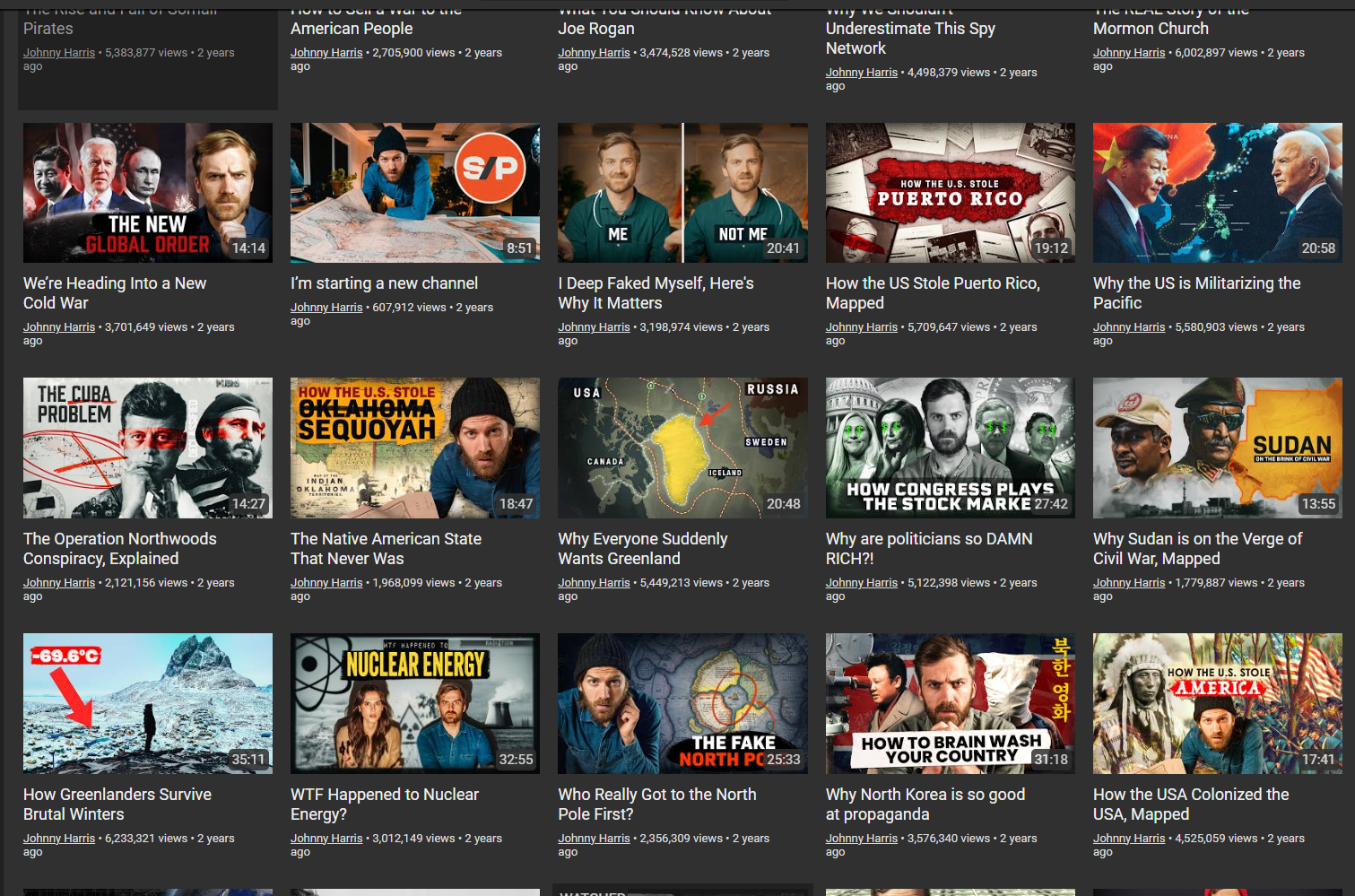The image size is (1355, 896).
Task: Click Johnny Harris link under Mormon Church video
Action: pos(1128,53)
